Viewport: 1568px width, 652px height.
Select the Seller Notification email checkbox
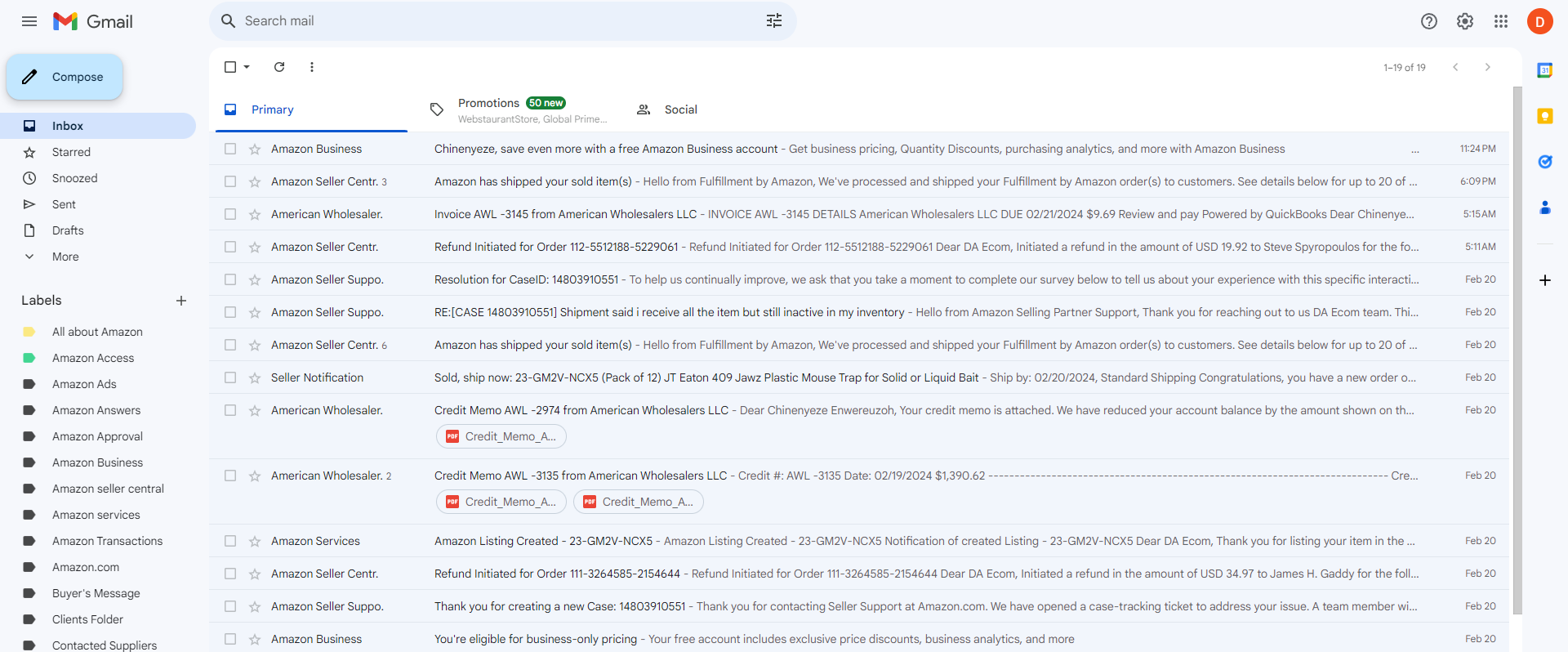tap(230, 377)
